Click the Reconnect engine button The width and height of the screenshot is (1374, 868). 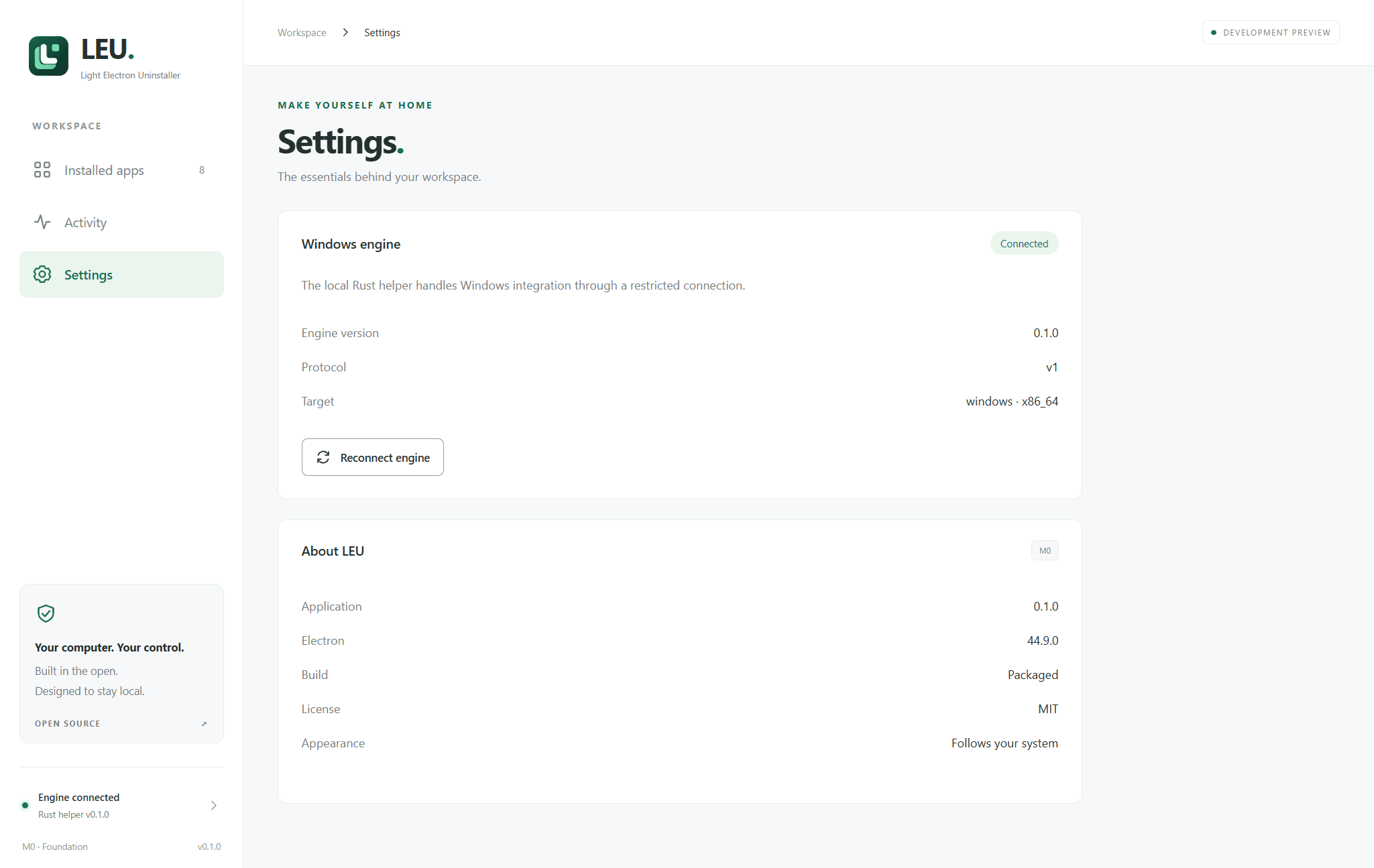click(x=372, y=457)
